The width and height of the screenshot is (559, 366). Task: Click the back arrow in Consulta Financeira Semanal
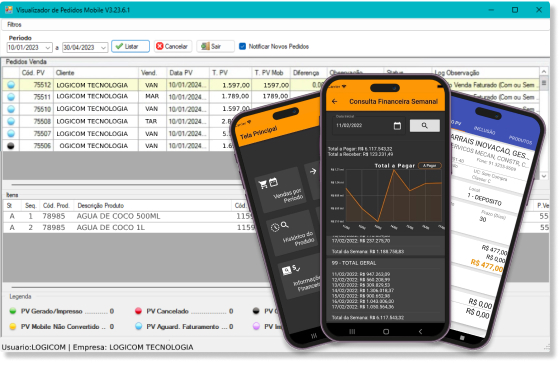coord(334,102)
